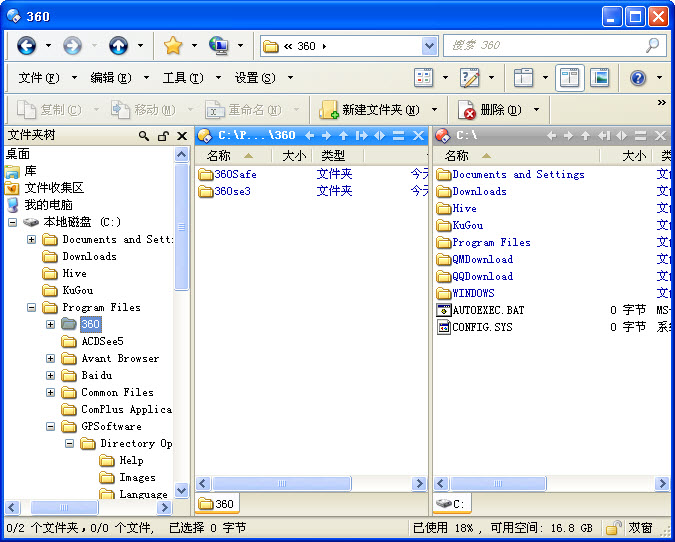
Task: Open the 工具 (Tools) menu
Action: pyautogui.click(x=182, y=78)
